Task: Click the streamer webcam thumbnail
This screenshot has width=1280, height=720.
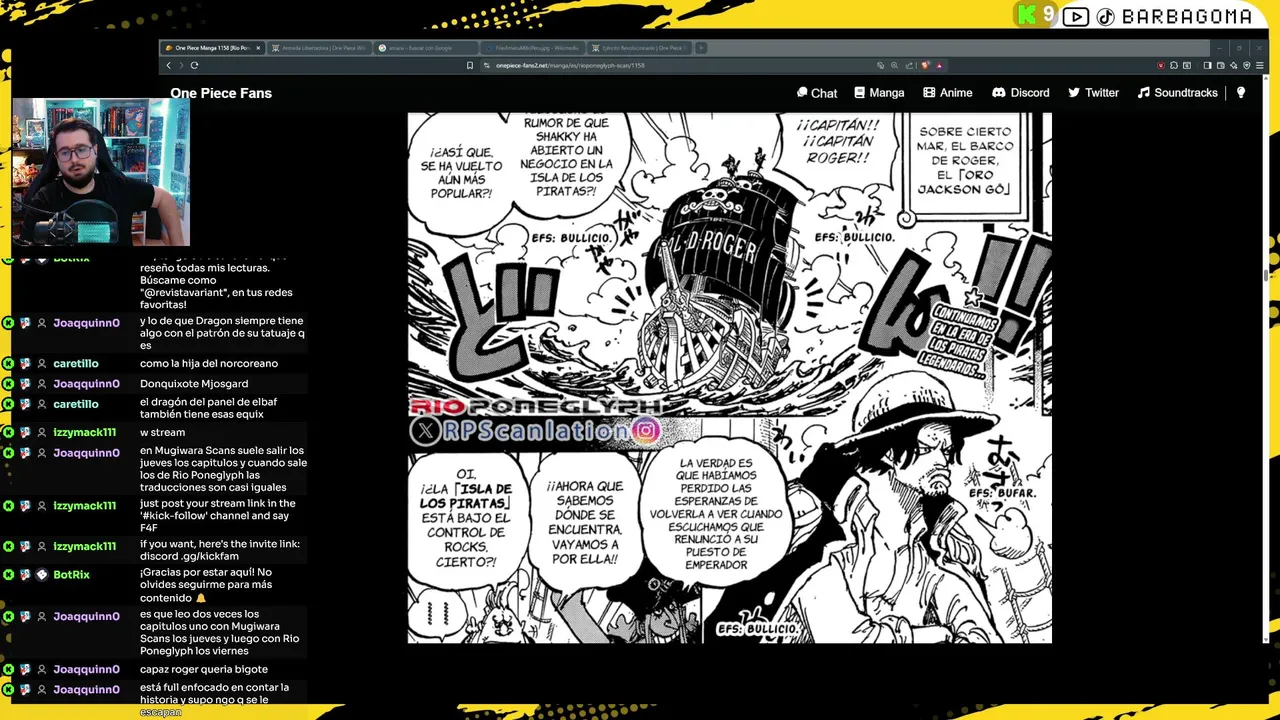Action: (100, 172)
